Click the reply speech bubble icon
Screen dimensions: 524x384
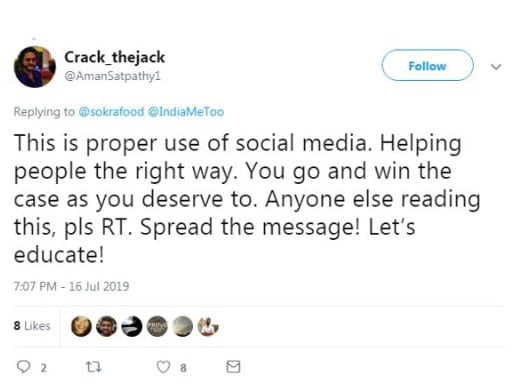pos(23,367)
